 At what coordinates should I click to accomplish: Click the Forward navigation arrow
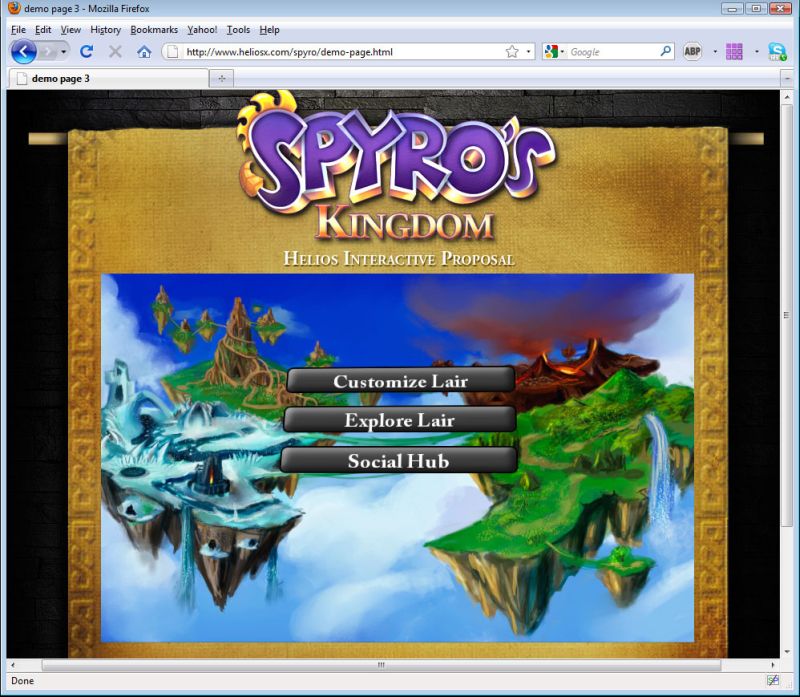(x=48, y=52)
